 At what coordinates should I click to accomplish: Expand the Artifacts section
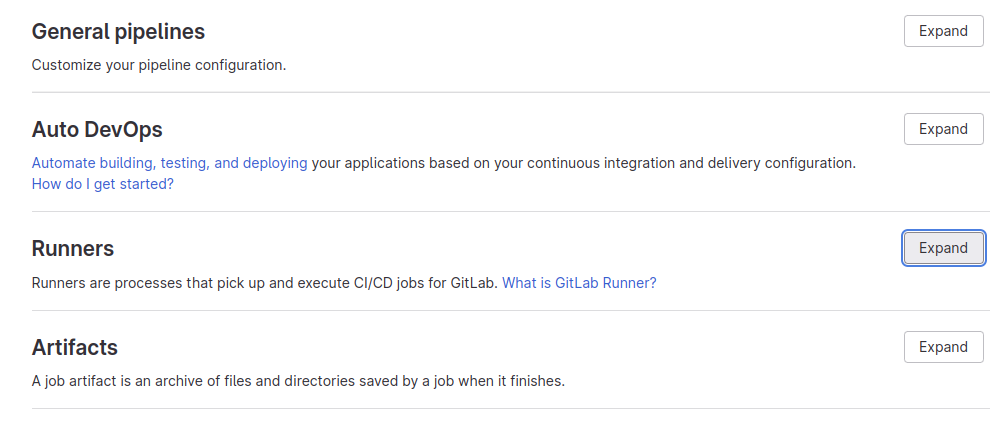[944, 347]
